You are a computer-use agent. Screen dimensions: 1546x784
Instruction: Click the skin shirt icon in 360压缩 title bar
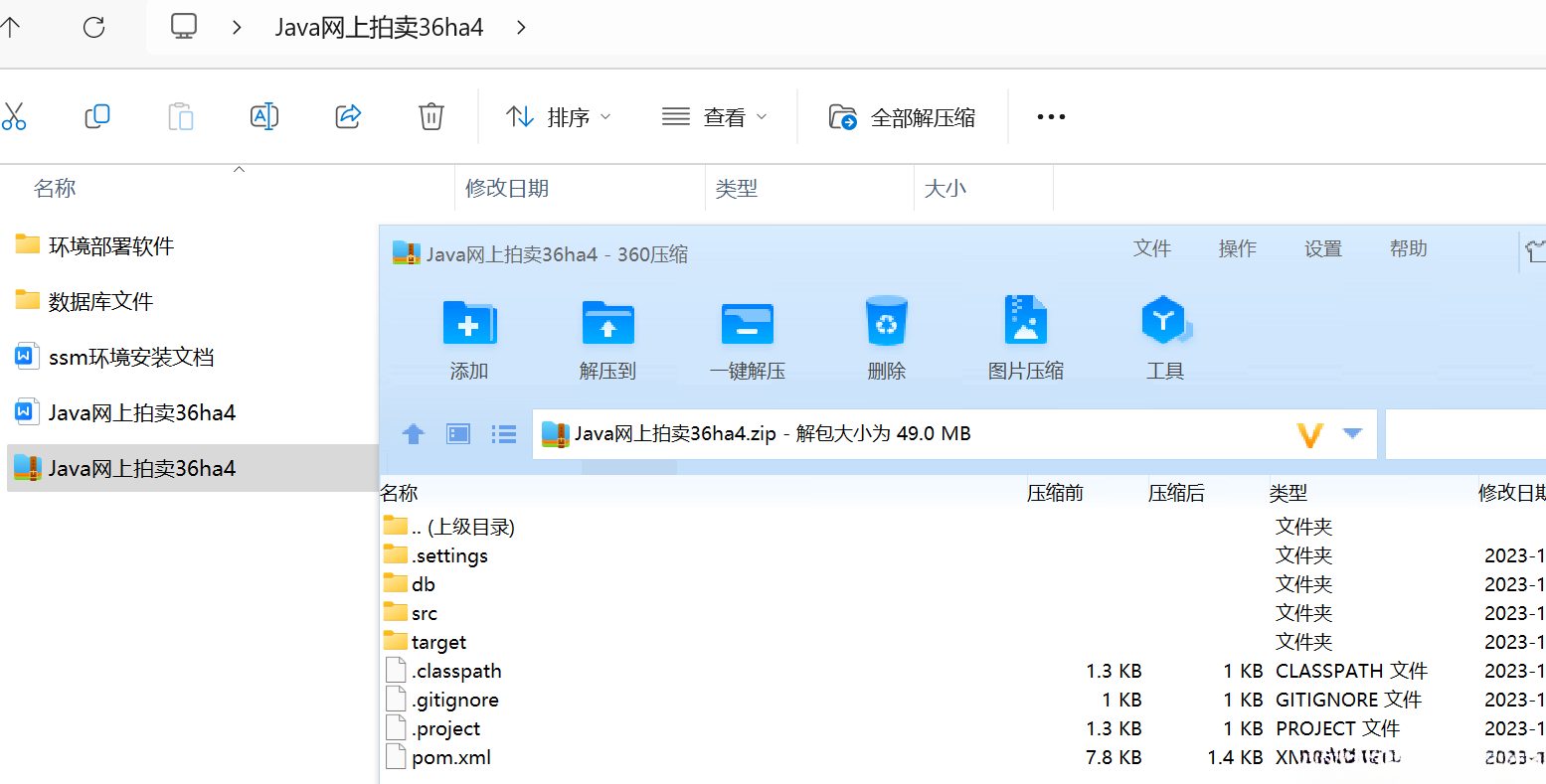click(1535, 251)
